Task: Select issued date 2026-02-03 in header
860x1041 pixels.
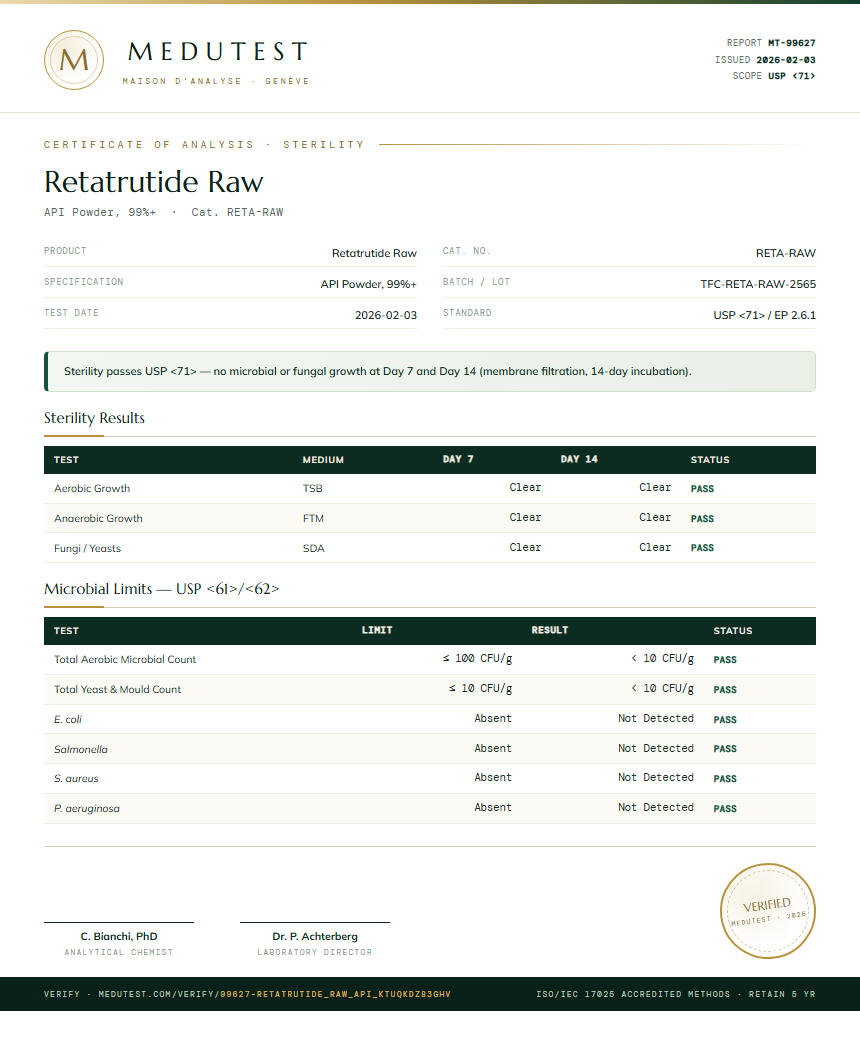Action: [x=786, y=60]
